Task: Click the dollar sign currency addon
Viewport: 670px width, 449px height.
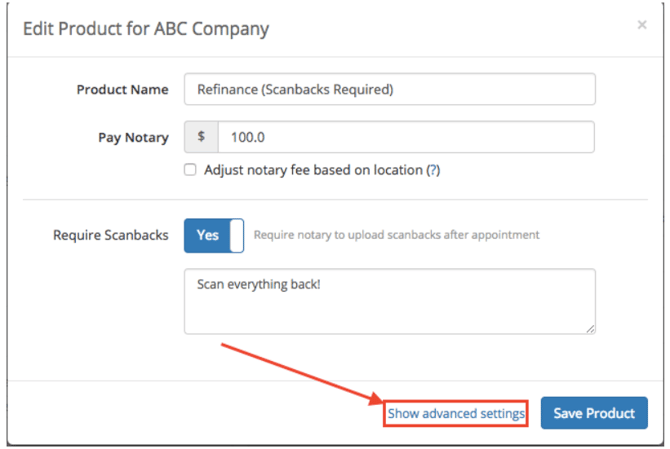Action: pyautogui.click(x=201, y=137)
